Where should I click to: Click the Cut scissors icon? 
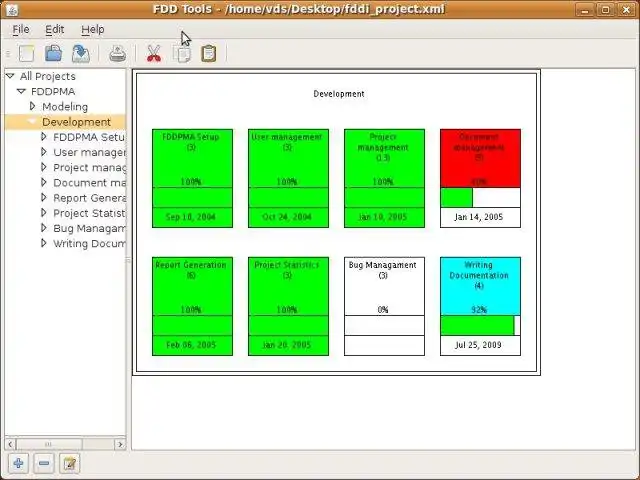point(154,53)
